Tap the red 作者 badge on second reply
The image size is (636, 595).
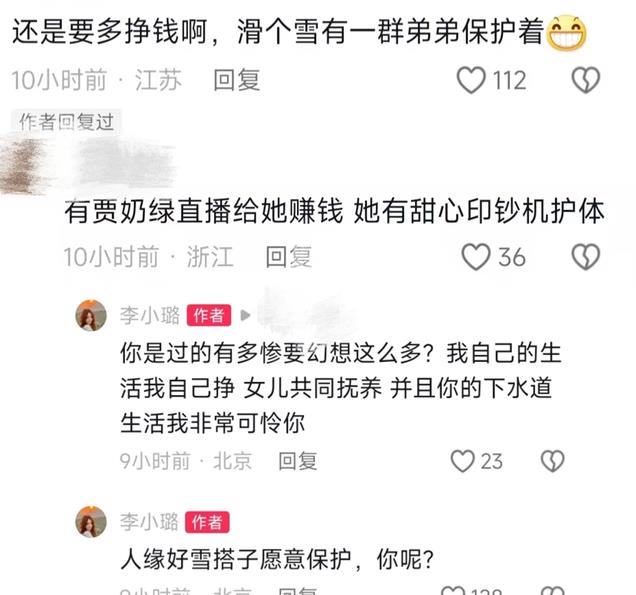pos(207,522)
